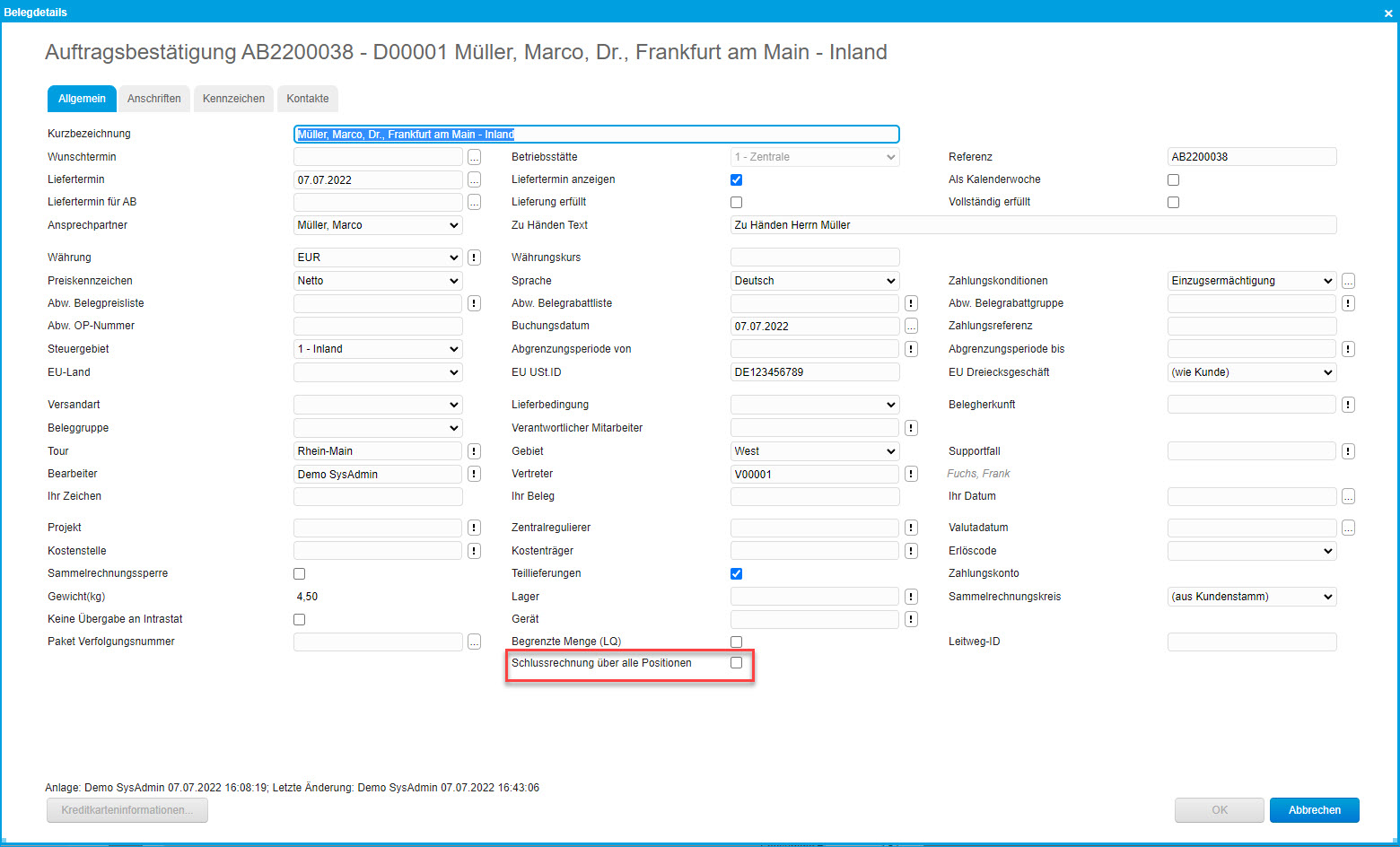Viewport: 1400px width, 847px height.
Task: Click into the Zu Händen Text field
Action: (x=1032, y=225)
